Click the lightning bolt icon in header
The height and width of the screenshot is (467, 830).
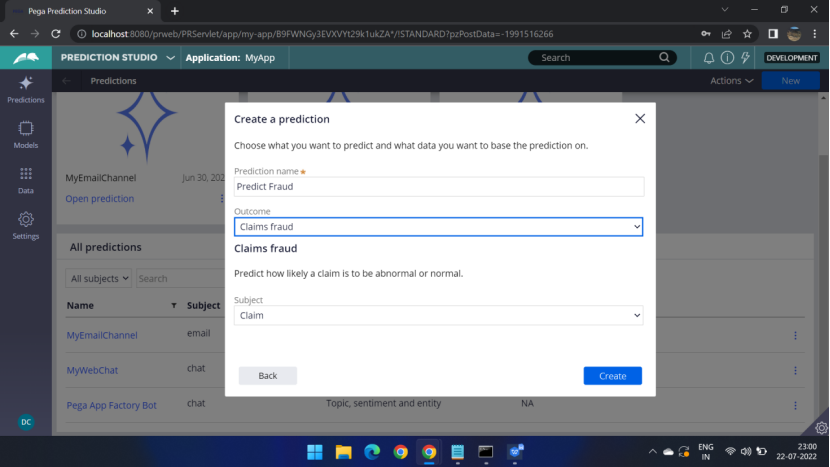pos(745,58)
